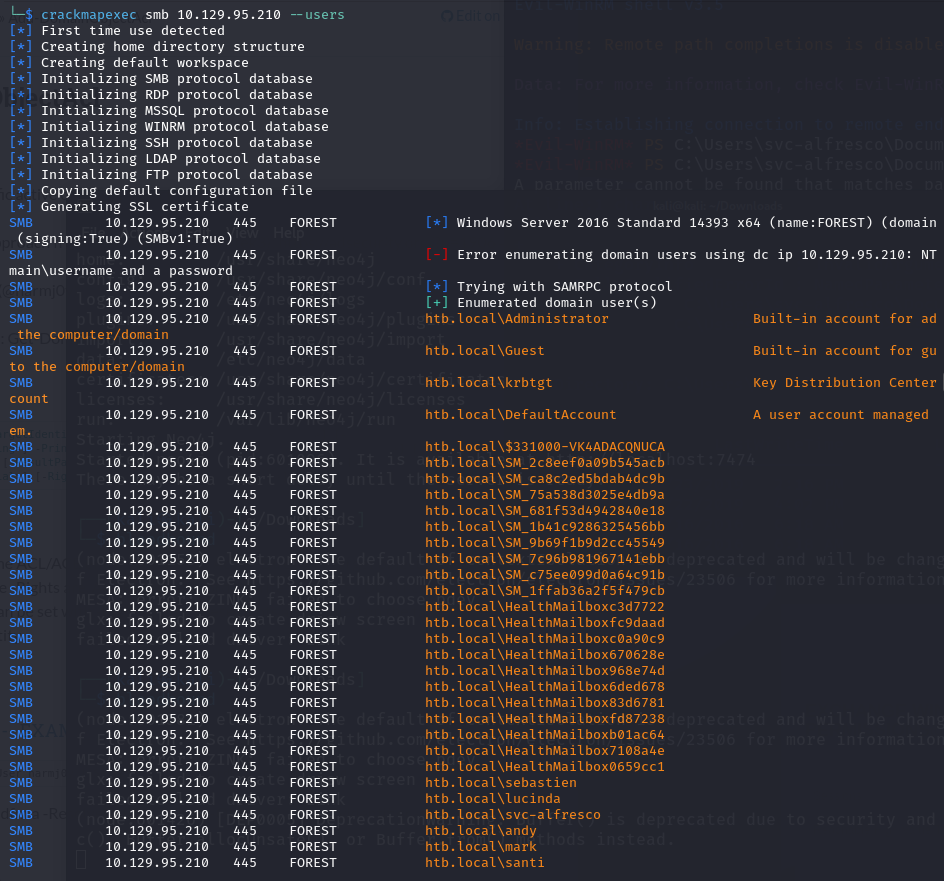944x881 pixels.
Task: Select htb.local\andy username
Action: [x=480, y=830]
